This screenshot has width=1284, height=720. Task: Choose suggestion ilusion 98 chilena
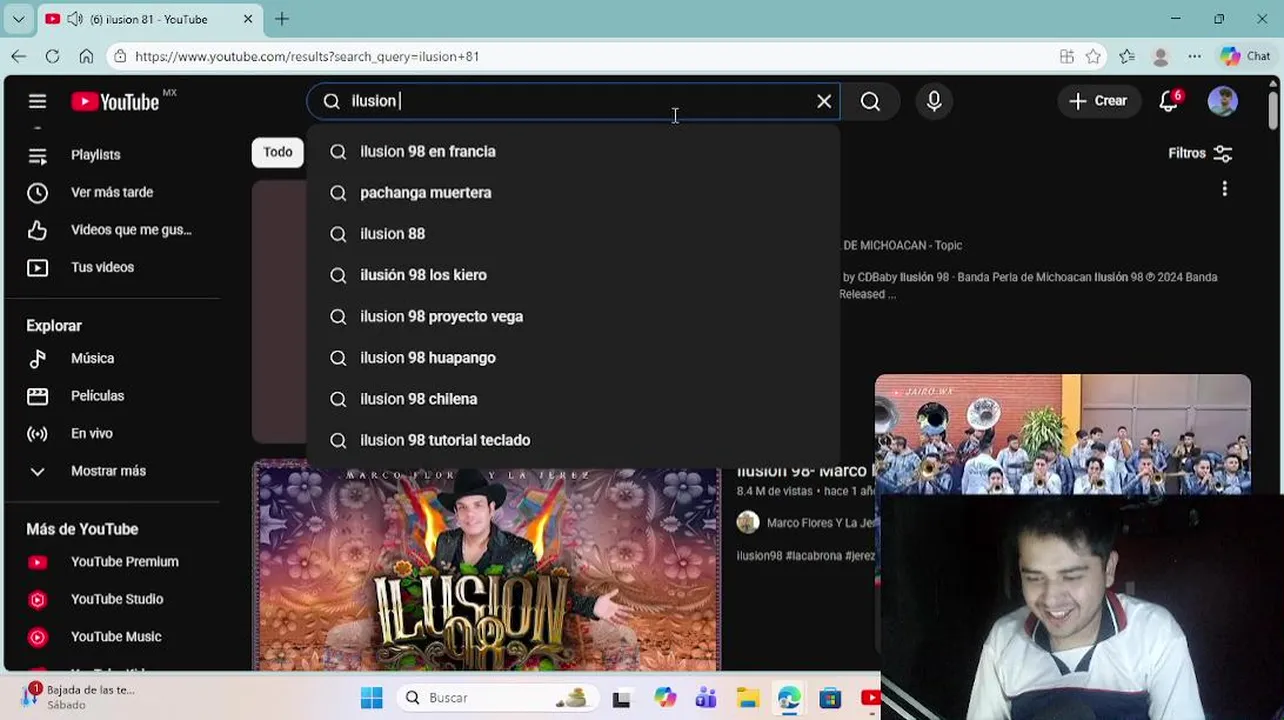pyautogui.click(x=573, y=399)
